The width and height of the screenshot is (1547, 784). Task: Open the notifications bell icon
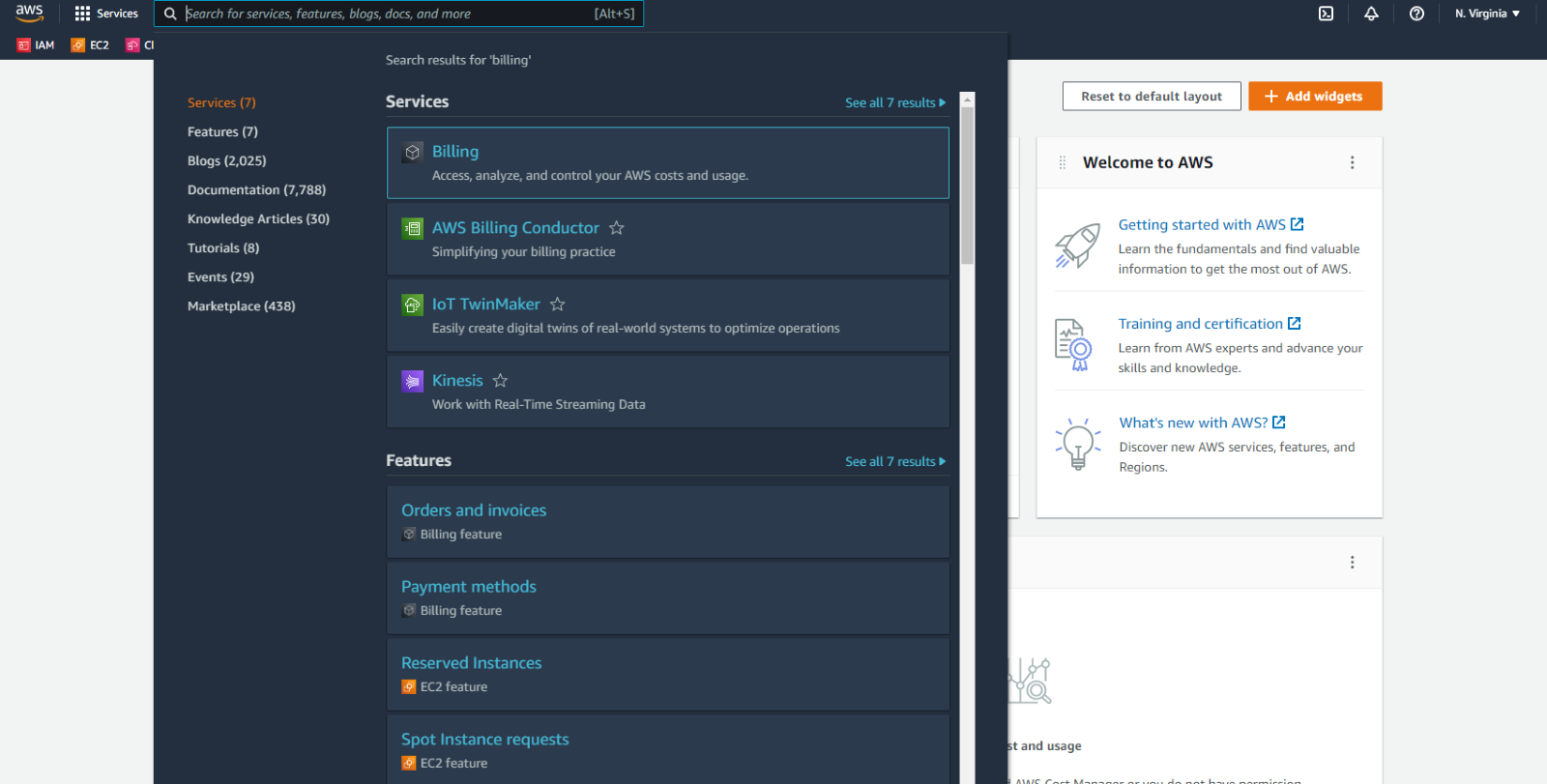click(x=1371, y=14)
